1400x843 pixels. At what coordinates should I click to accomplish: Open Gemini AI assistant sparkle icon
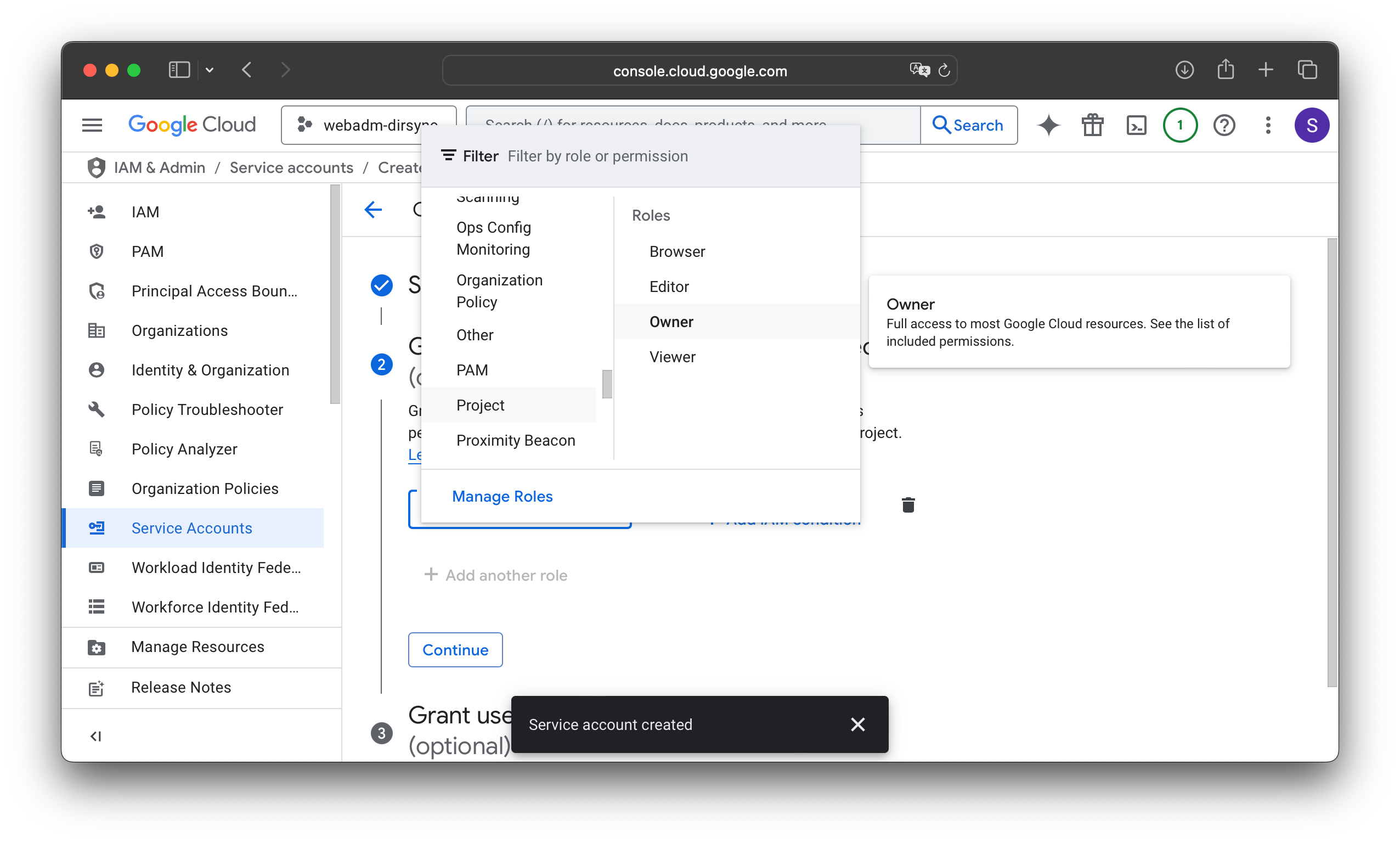(1048, 125)
